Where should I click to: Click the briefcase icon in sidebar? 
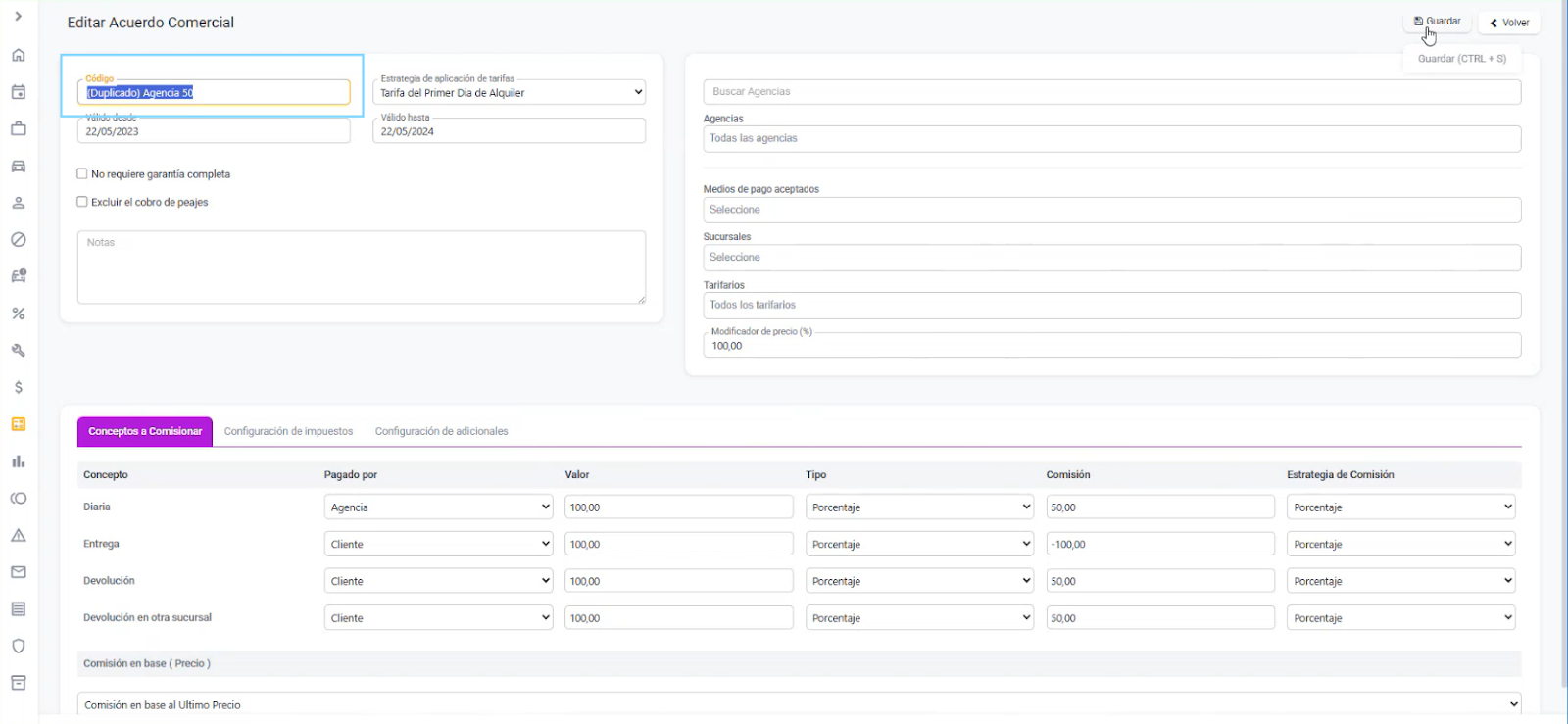pyautogui.click(x=18, y=128)
